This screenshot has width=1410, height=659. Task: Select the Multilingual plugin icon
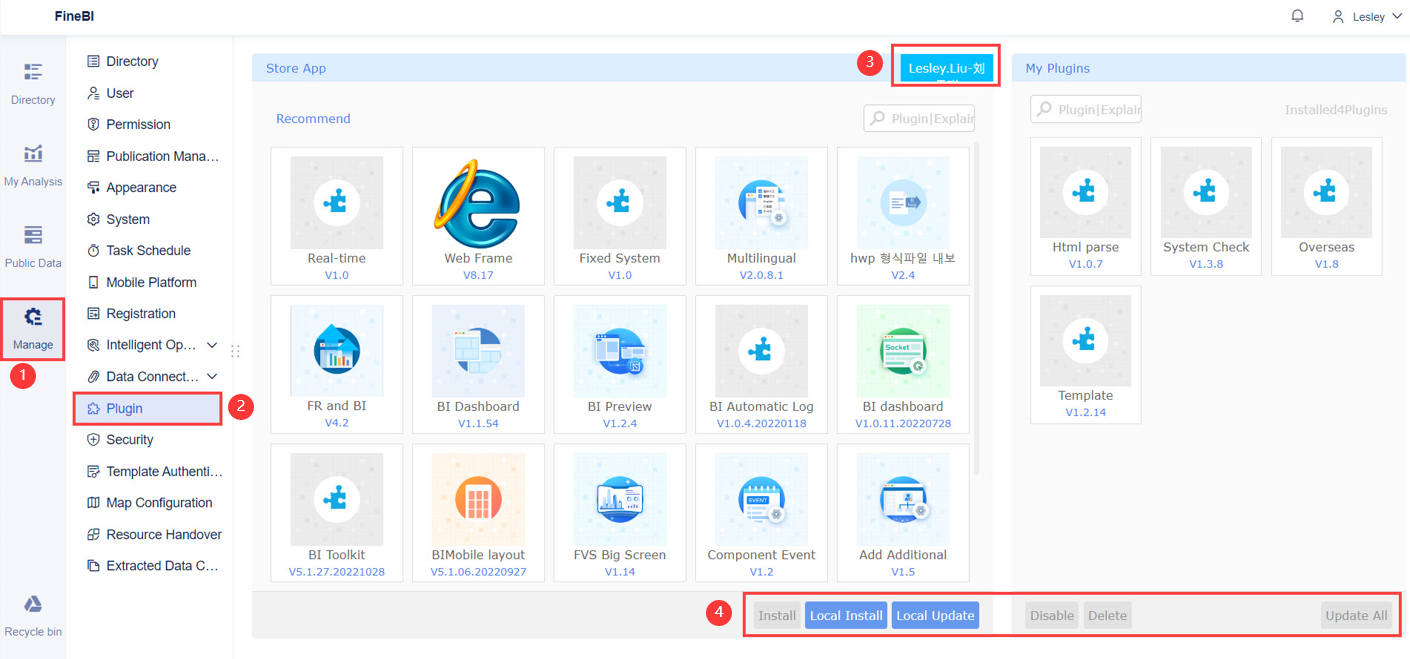[762, 203]
